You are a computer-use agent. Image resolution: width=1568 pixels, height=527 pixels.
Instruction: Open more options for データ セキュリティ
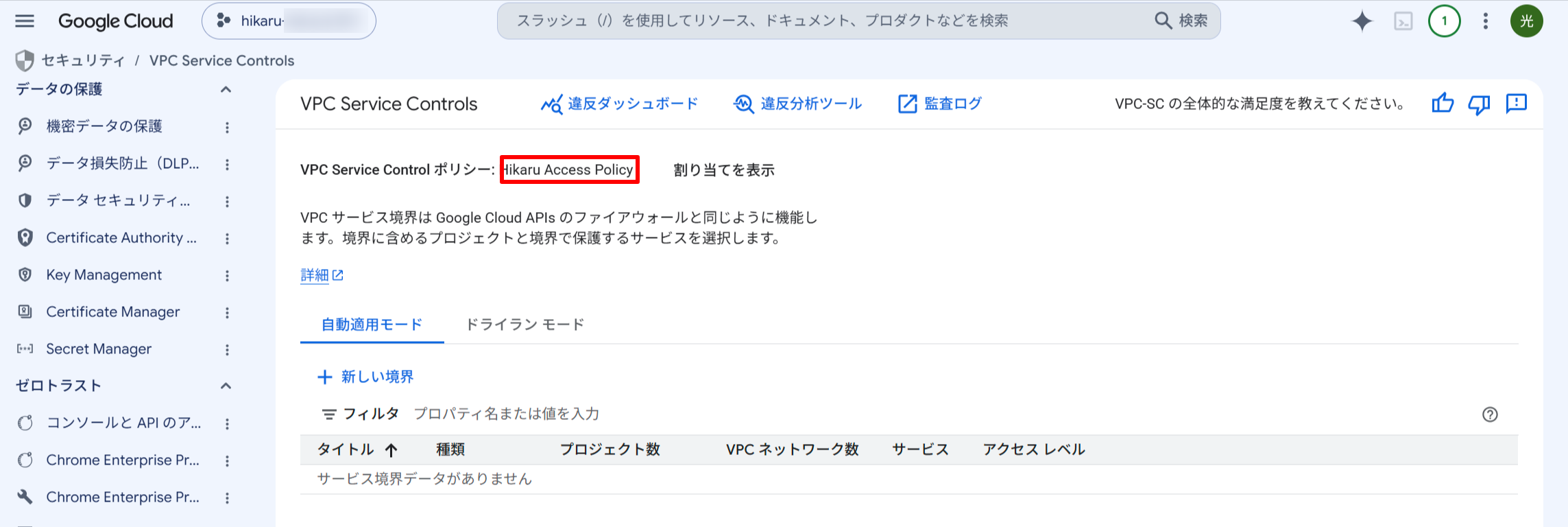tap(227, 201)
